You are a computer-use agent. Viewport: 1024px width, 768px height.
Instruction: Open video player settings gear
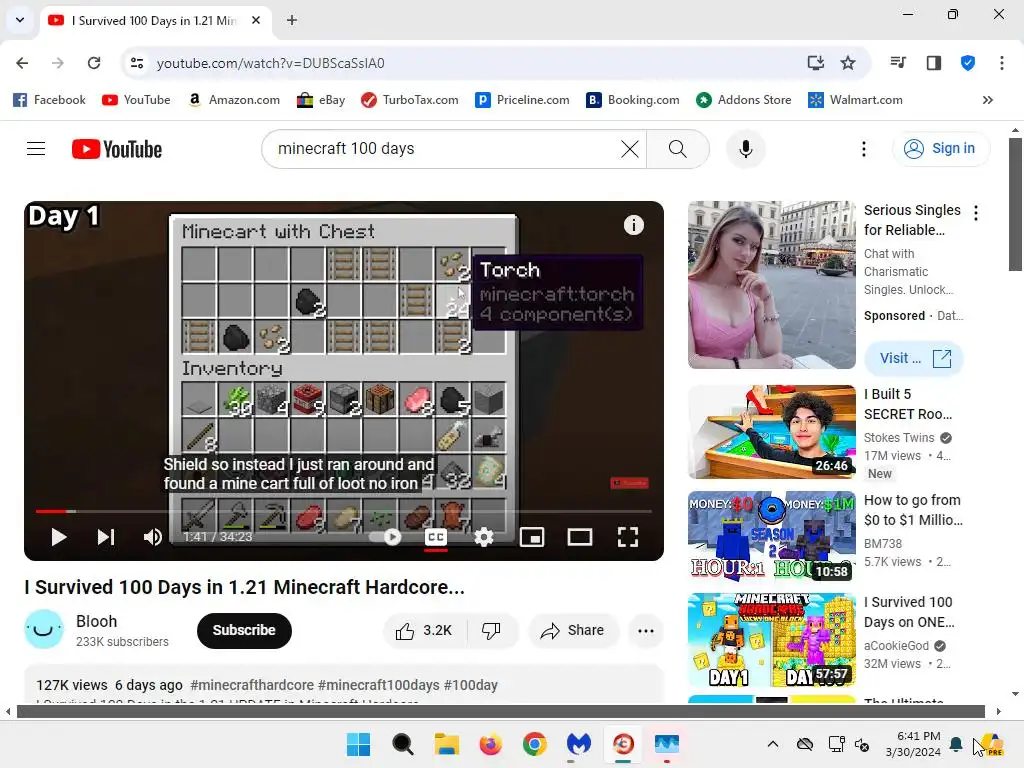click(484, 537)
